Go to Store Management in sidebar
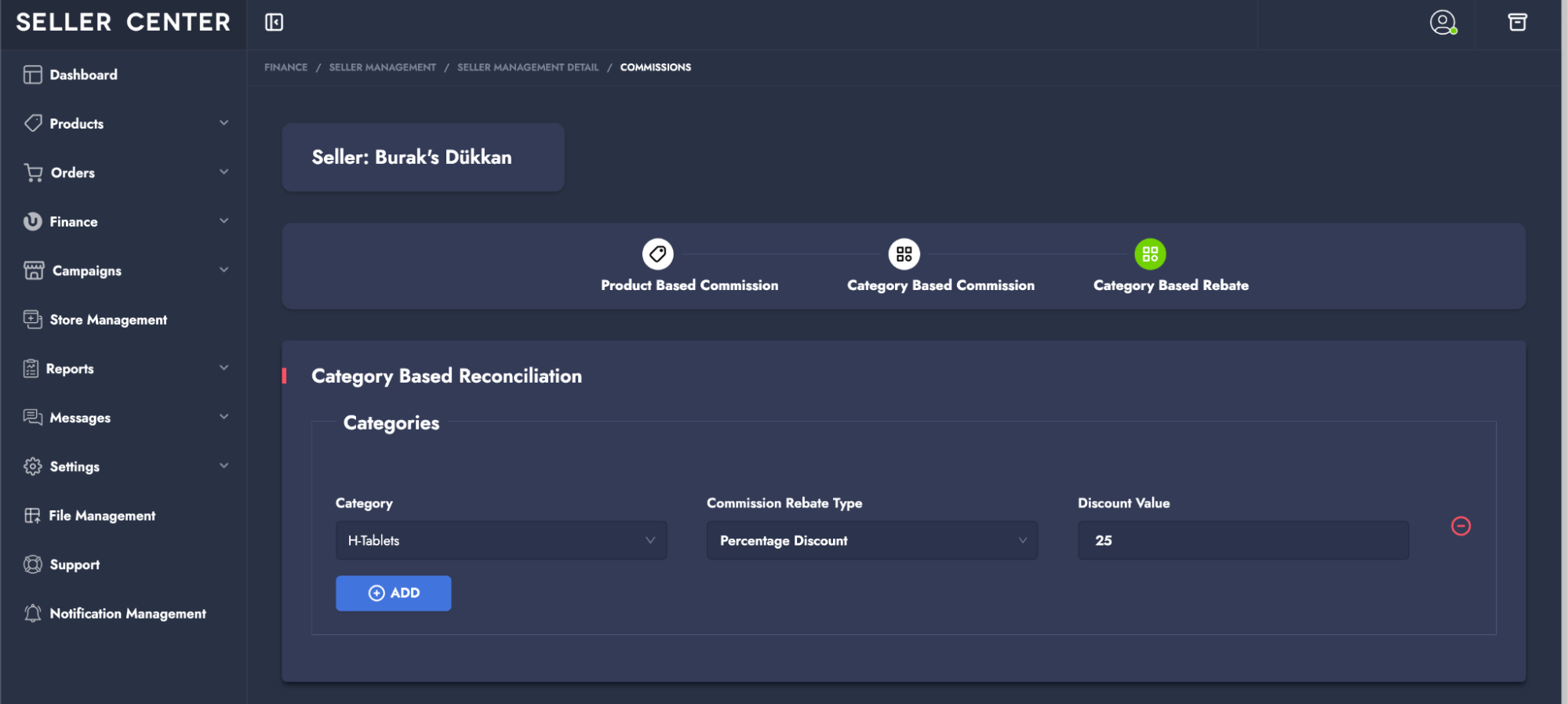 coord(108,320)
